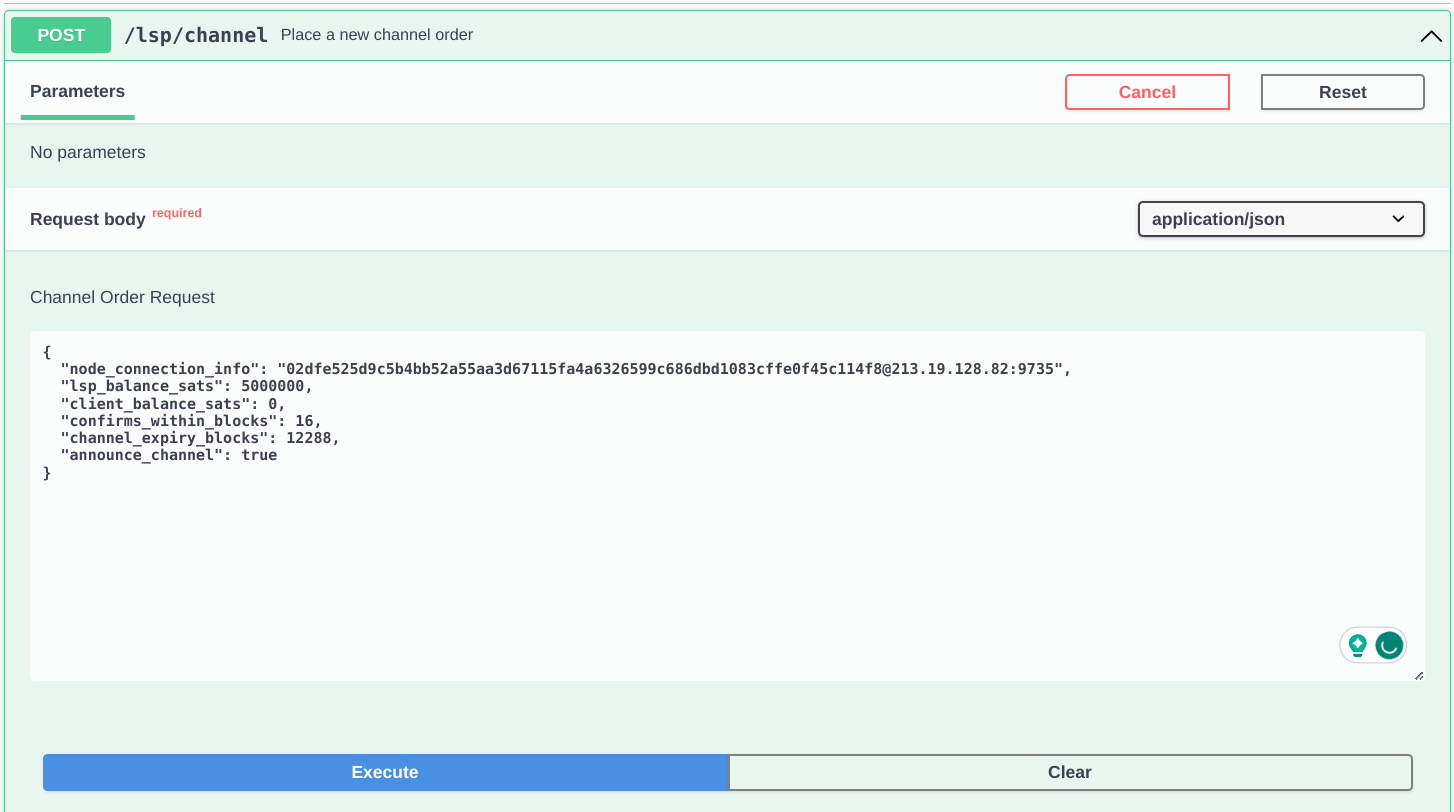This screenshot has height=812, width=1454.
Task: Click the "announce_channel": true line
Action: tap(169, 455)
